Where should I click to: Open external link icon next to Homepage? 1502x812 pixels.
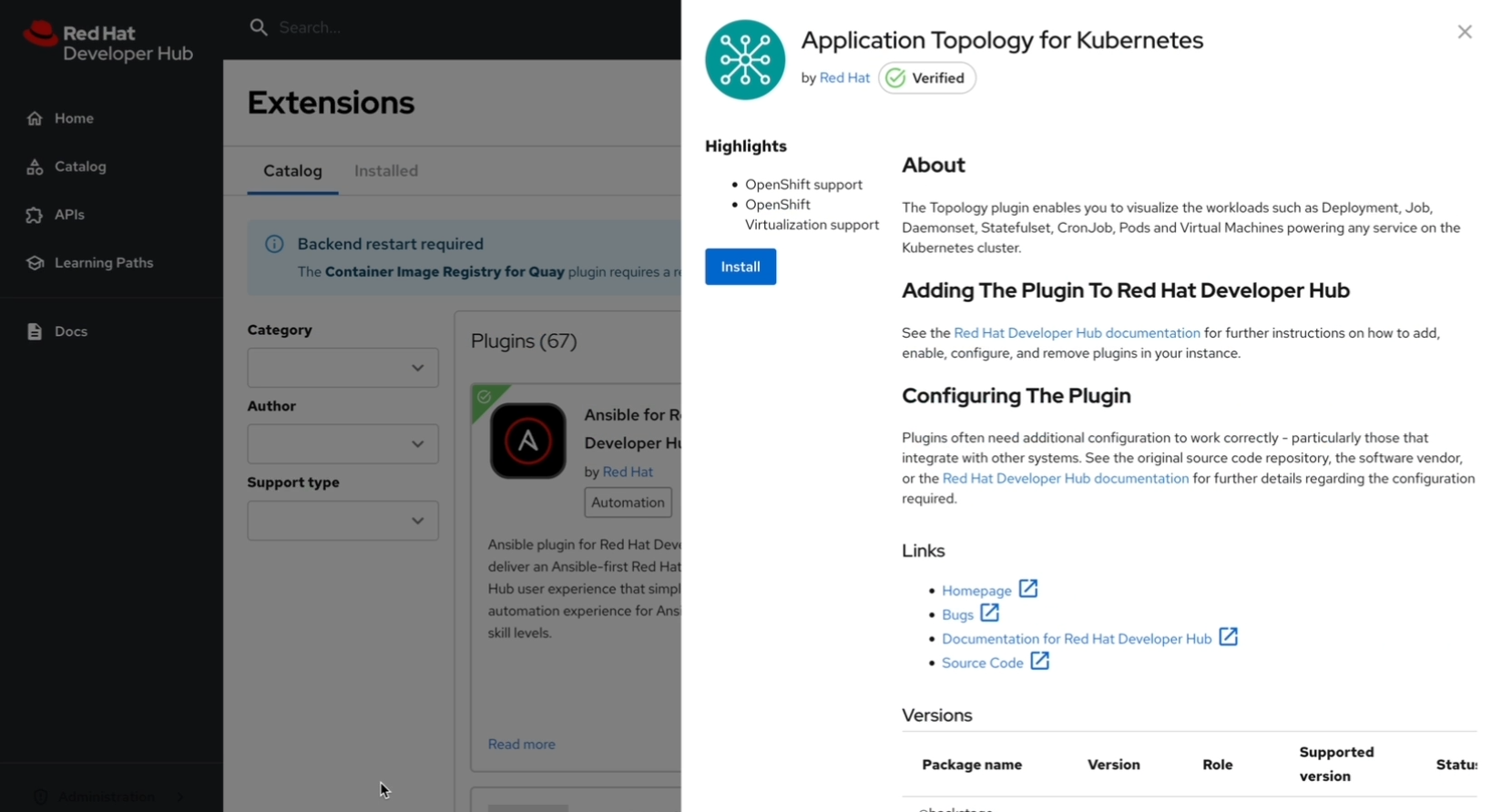click(x=1027, y=589)
